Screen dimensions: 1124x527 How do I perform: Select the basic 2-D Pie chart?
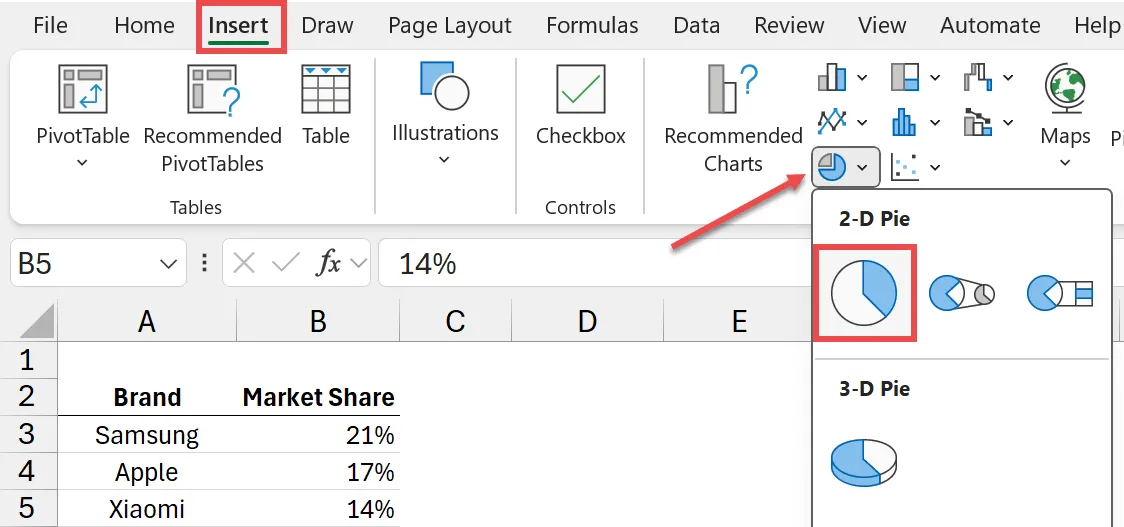point(865,293)
